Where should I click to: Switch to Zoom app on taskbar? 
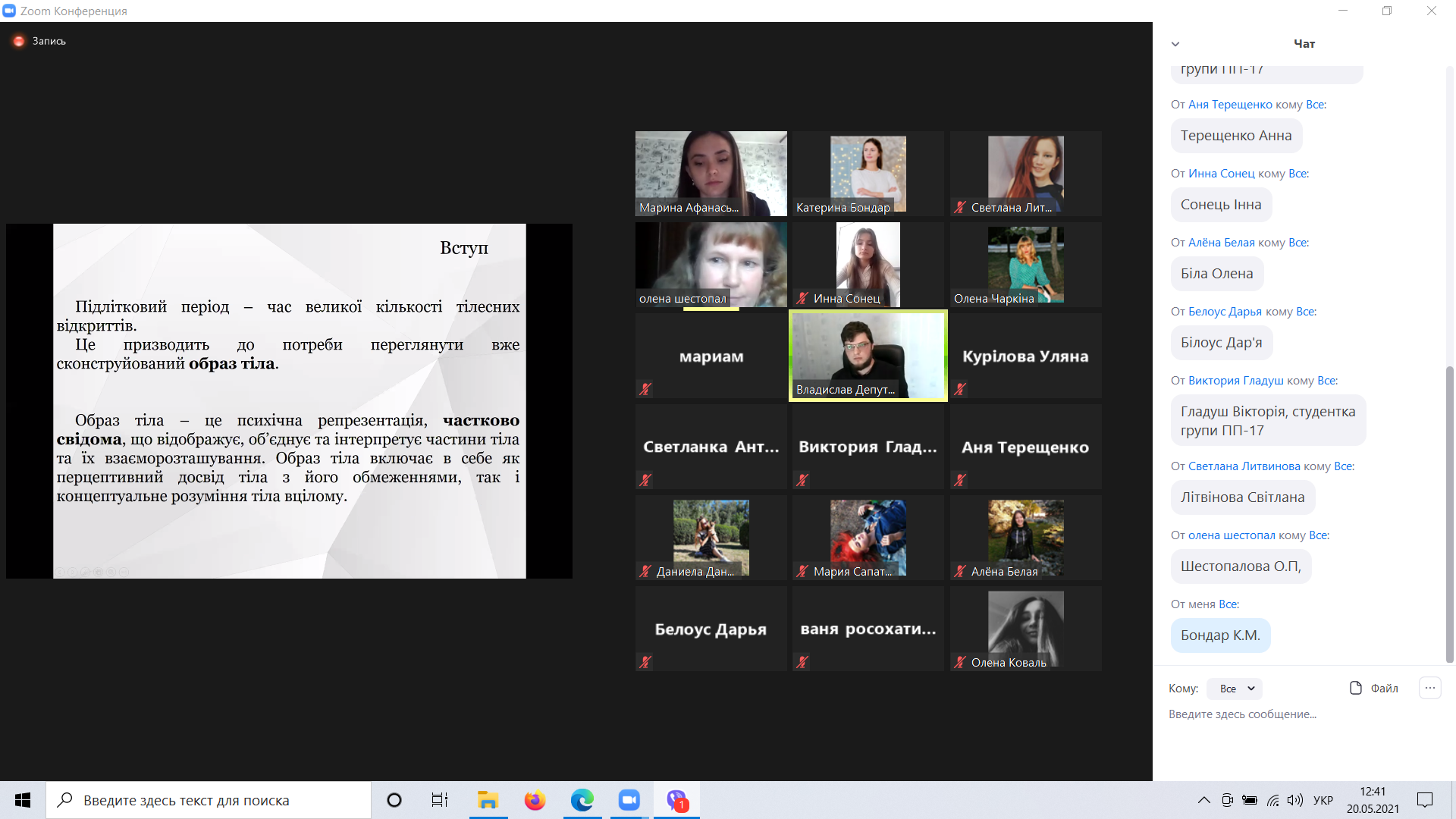629,800
